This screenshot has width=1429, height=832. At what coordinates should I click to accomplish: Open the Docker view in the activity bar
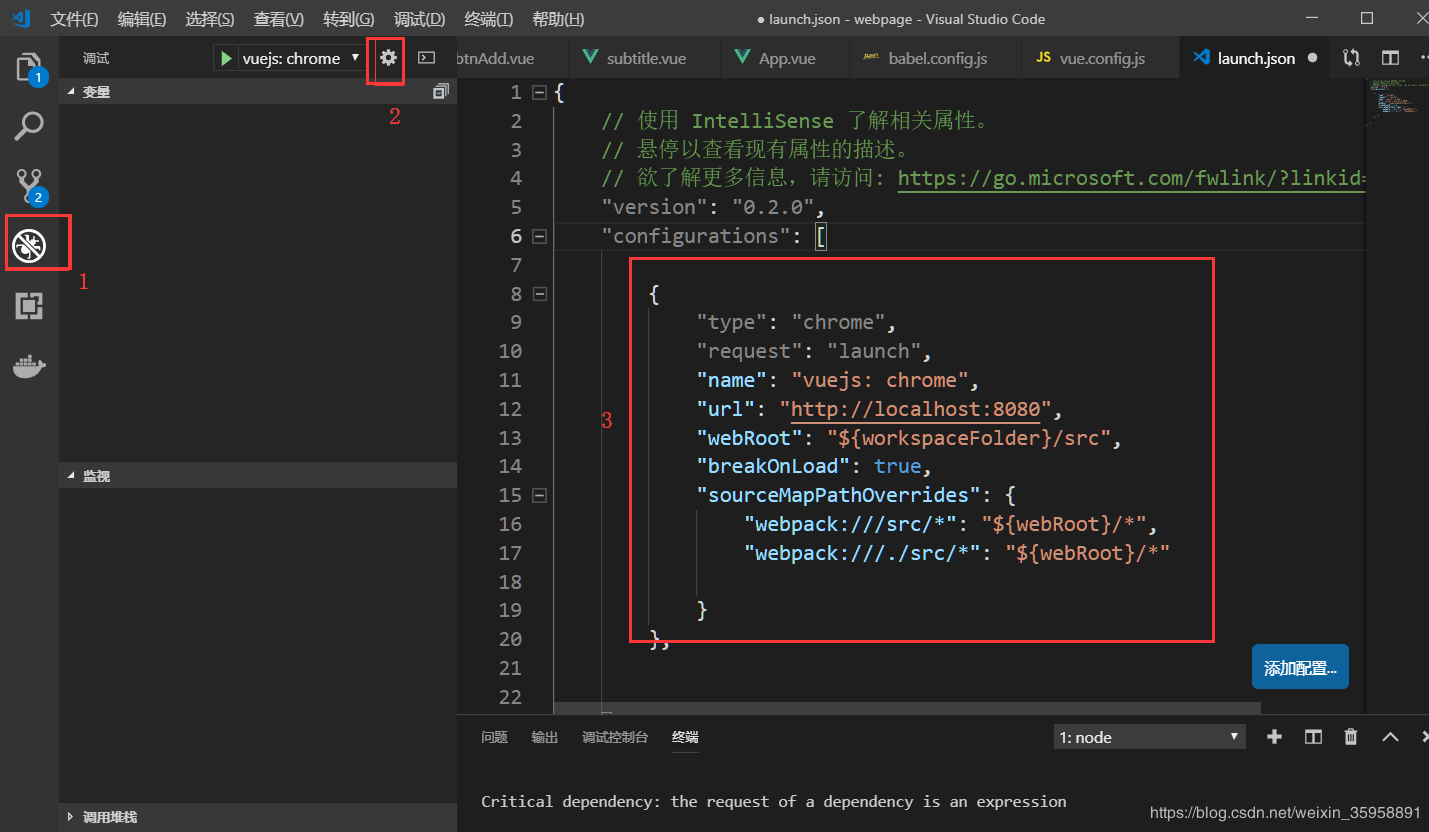(29, 366)
